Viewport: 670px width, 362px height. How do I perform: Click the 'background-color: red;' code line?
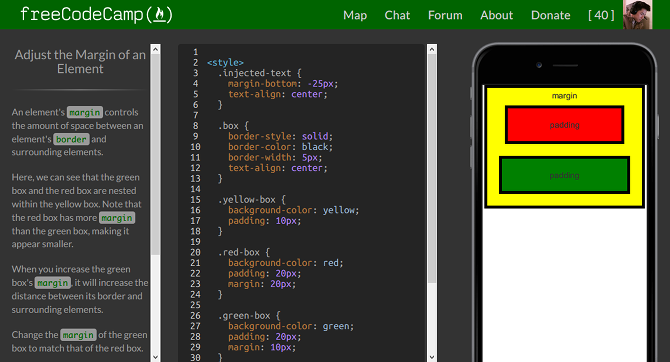(x=285, y=263)
